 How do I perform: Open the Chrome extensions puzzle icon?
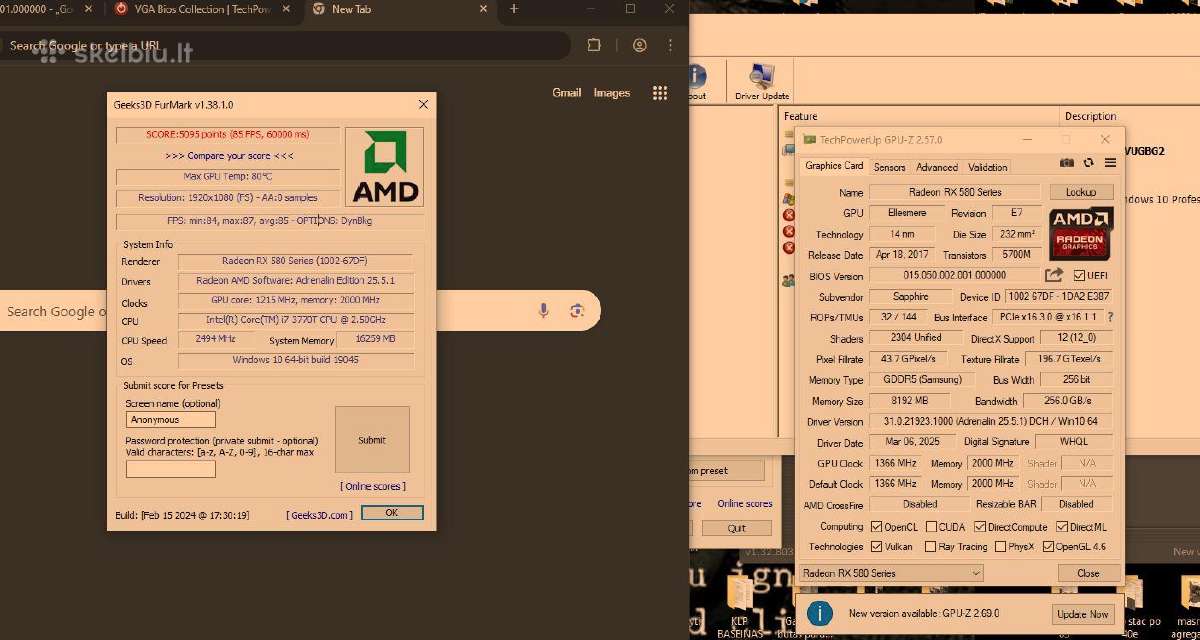point(594,45)
